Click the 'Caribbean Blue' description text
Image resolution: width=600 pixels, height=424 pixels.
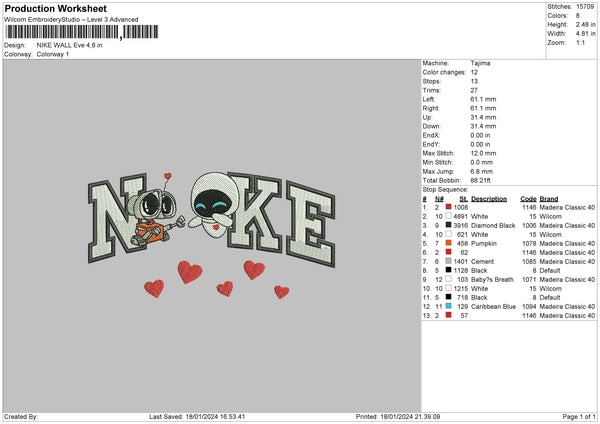[x=494, y=307]
